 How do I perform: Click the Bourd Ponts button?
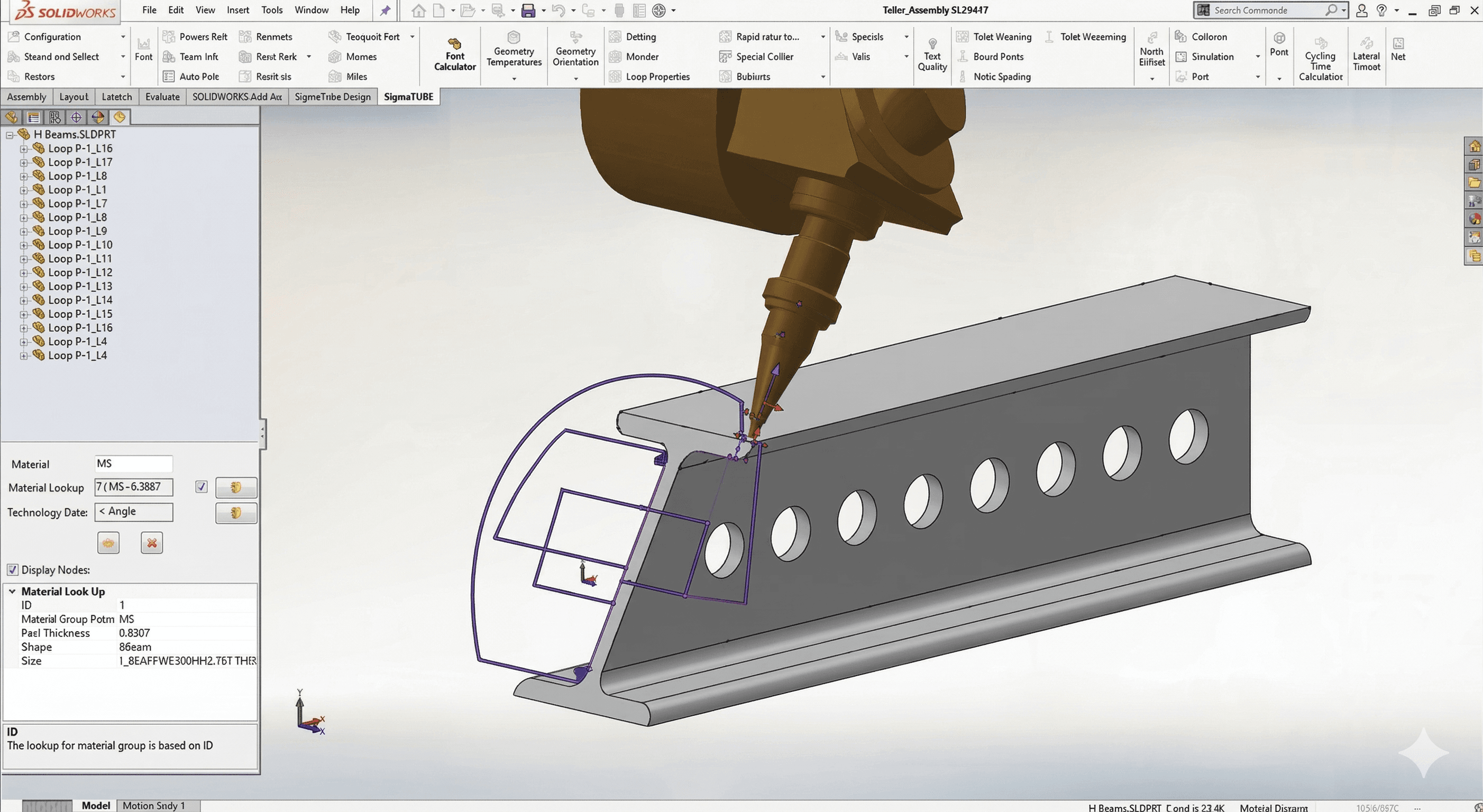coord(990,57)
